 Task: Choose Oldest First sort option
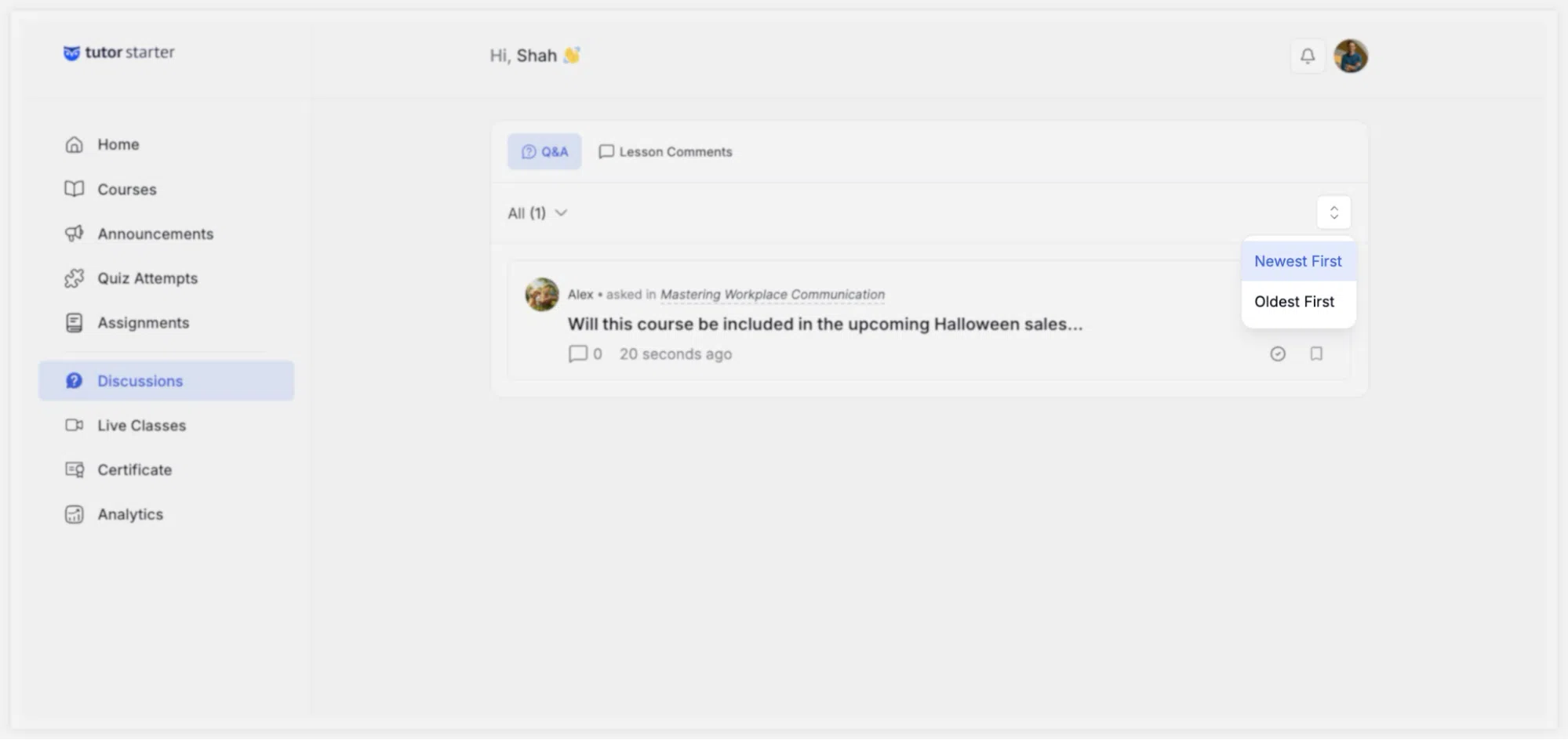(1298, 302)
